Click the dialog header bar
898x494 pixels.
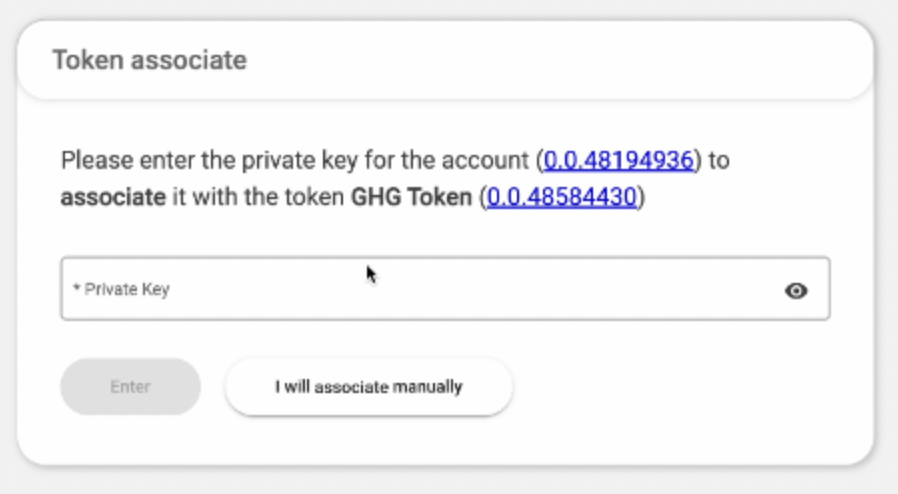pyautogui.click(x=500, y=60)
